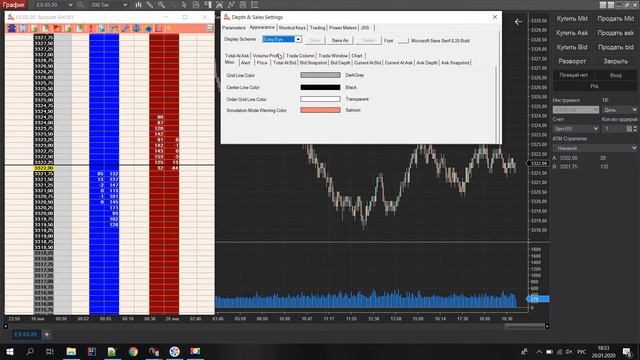Click the Закрыть button in the trader panel
Screen dimensions: 640x360
616,61
